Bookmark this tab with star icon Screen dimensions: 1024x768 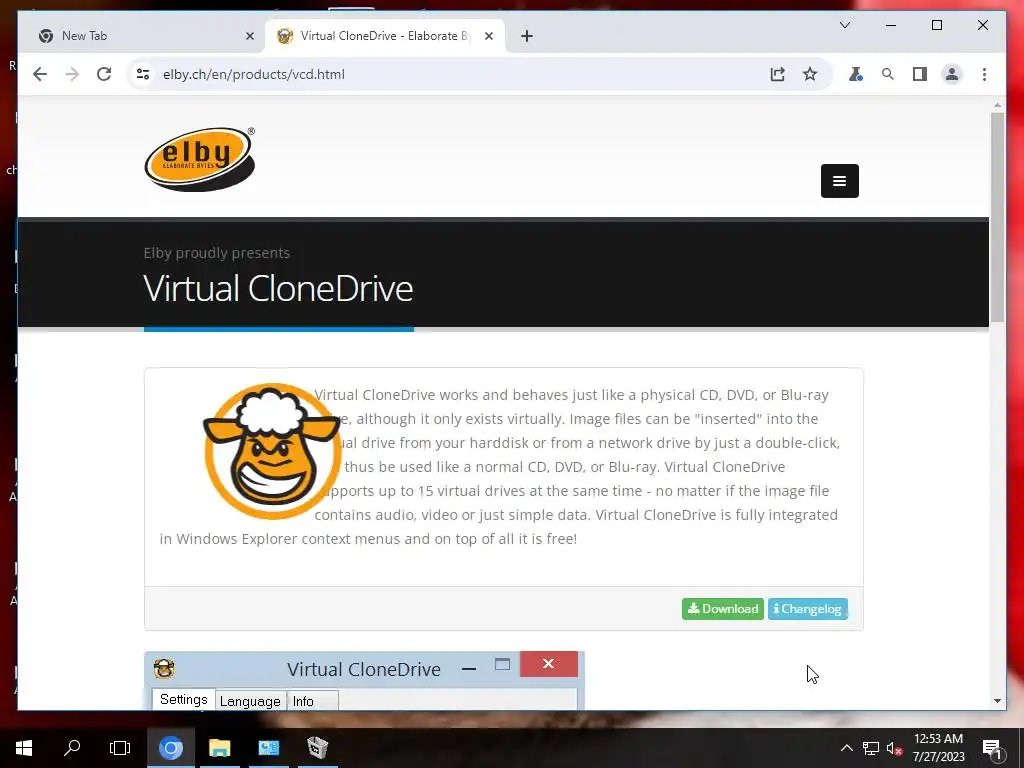click(x=810, y=74)
